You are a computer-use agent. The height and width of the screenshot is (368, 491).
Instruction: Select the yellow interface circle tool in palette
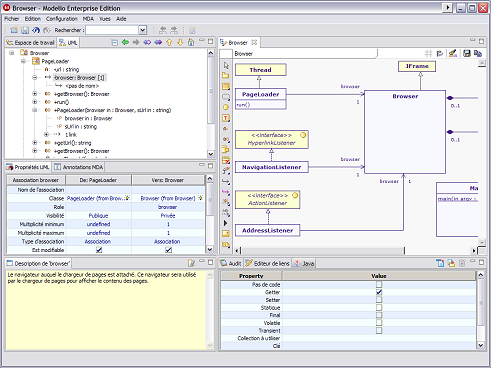tap(226, 107)
